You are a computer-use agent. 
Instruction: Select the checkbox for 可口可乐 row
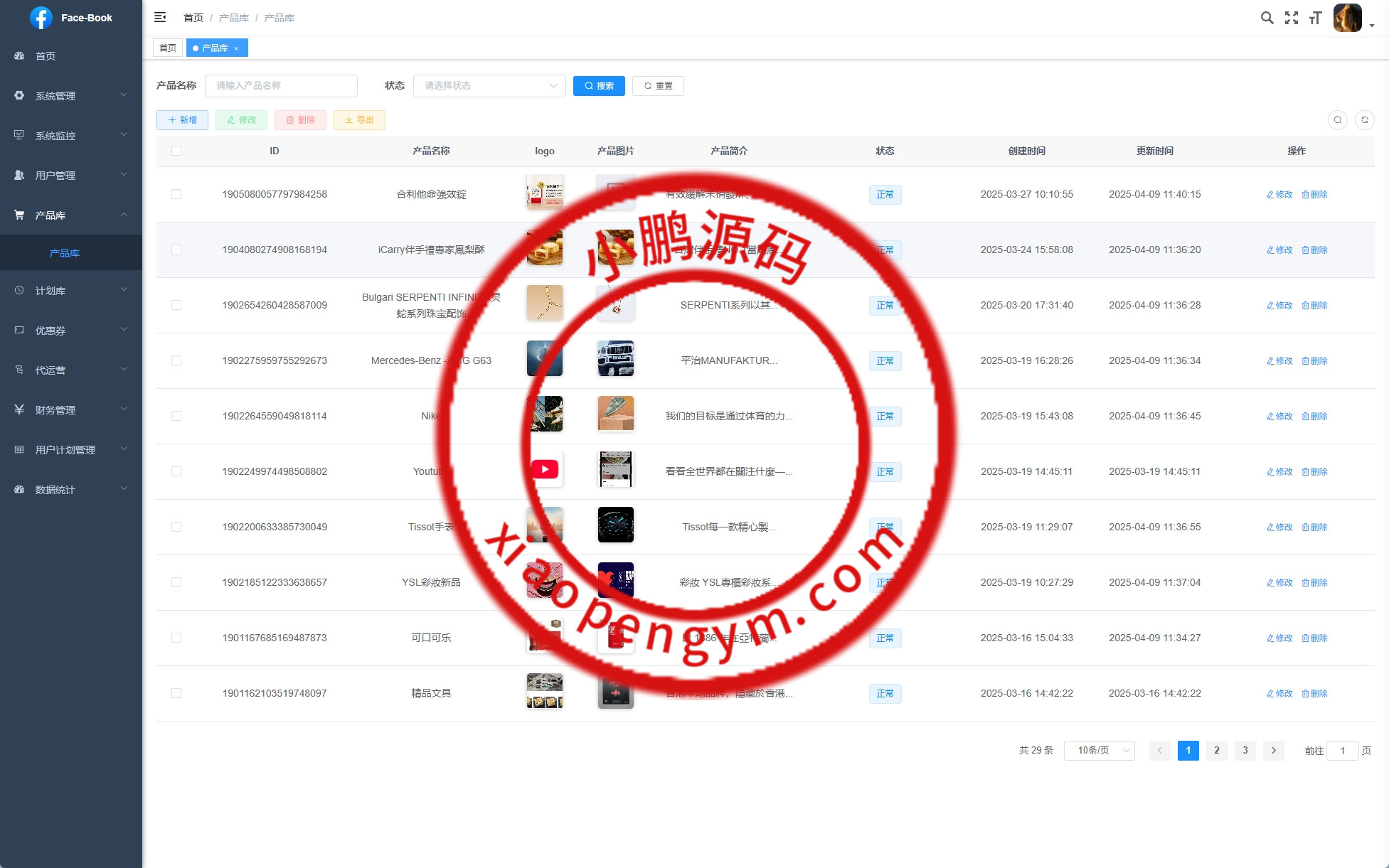(x=176, y=638)
